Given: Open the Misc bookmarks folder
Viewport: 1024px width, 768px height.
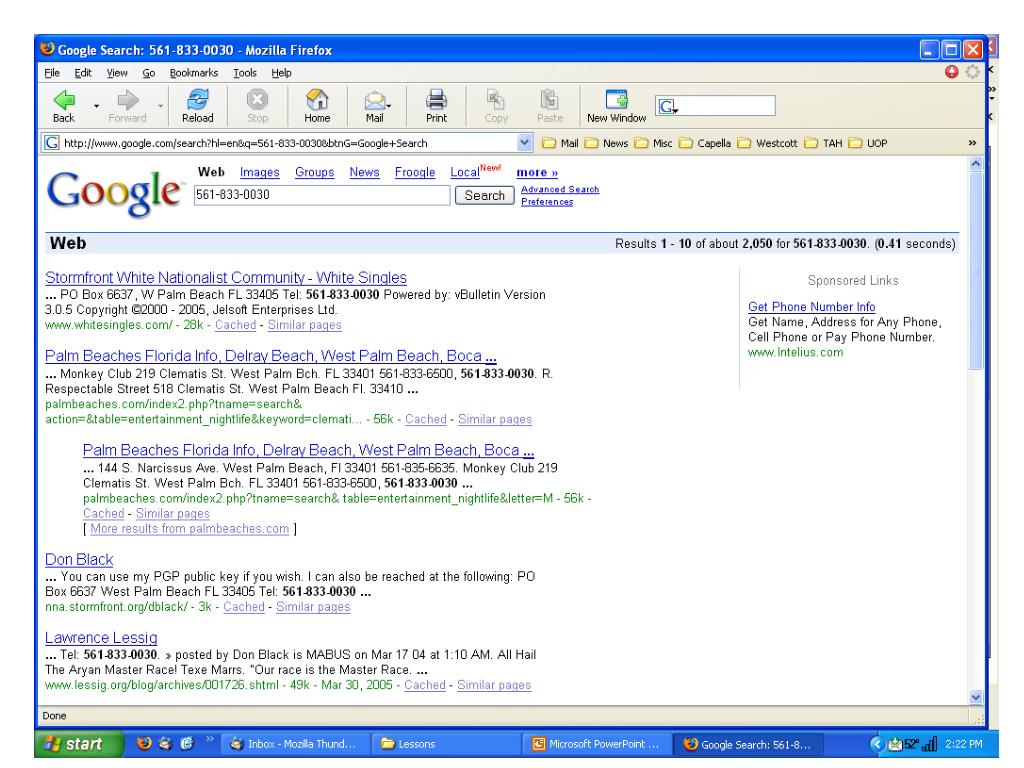Looking at the screenshot, I should 654,143.
